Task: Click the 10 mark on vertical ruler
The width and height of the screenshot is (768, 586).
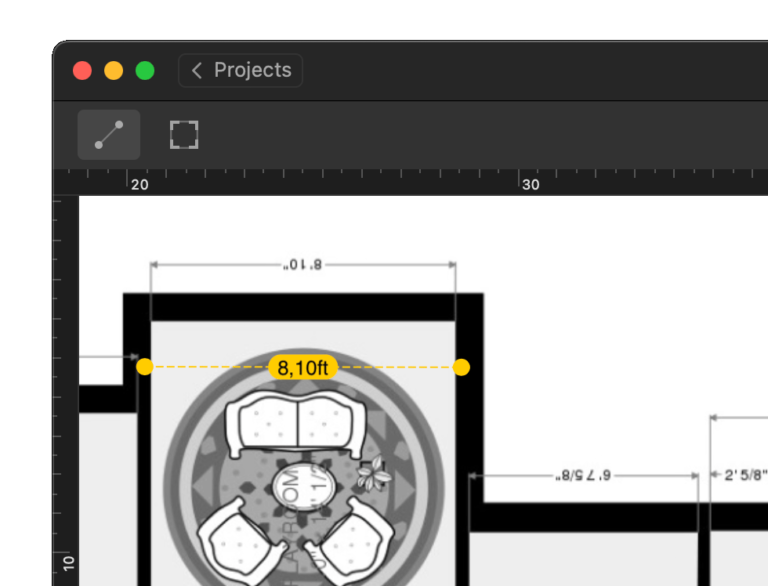Action: pyautogui.click(x=69, y=563)
